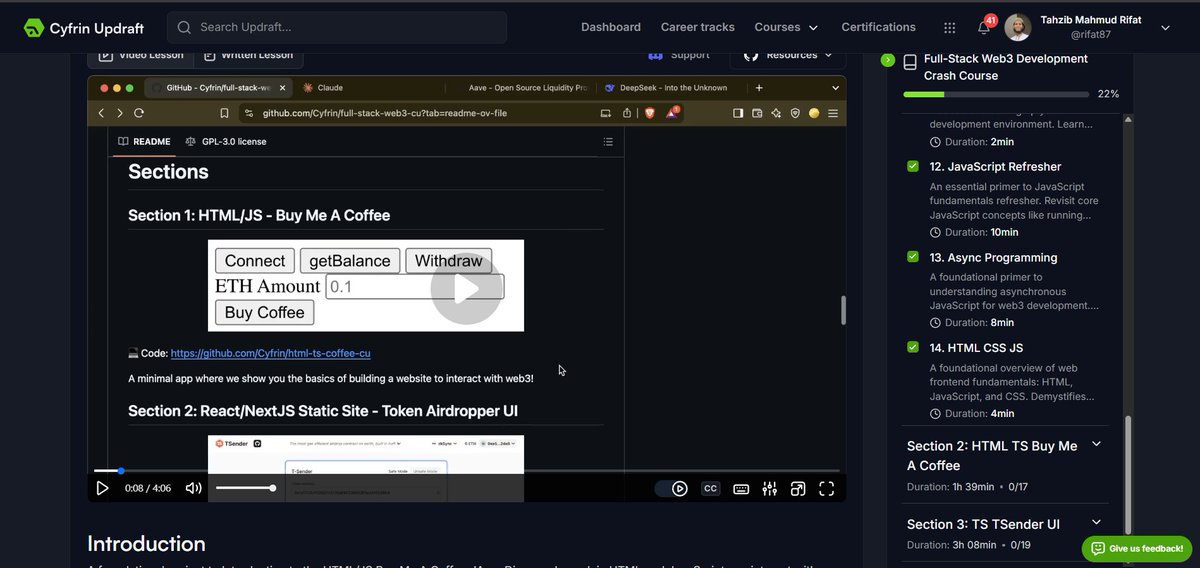Open lesson 14. HTML CSS JS
The width and height of the screenshot is (1200, 568).
(x=976, y=348)
